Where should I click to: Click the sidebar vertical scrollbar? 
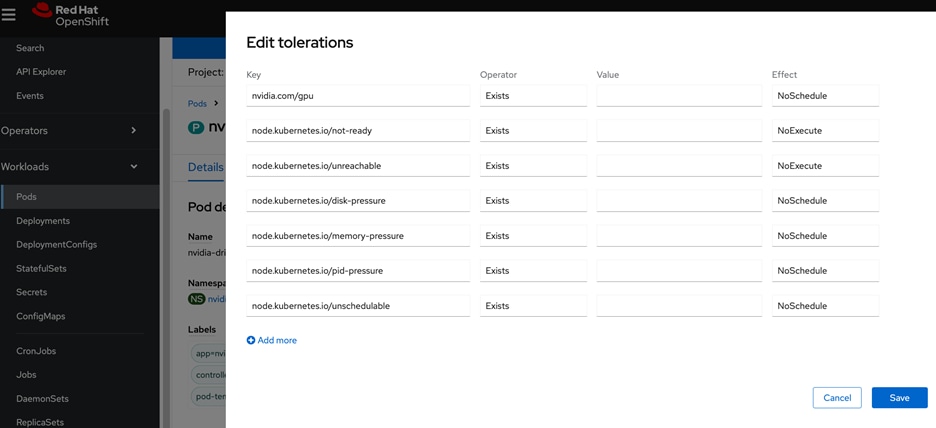(x=167, y=269)
